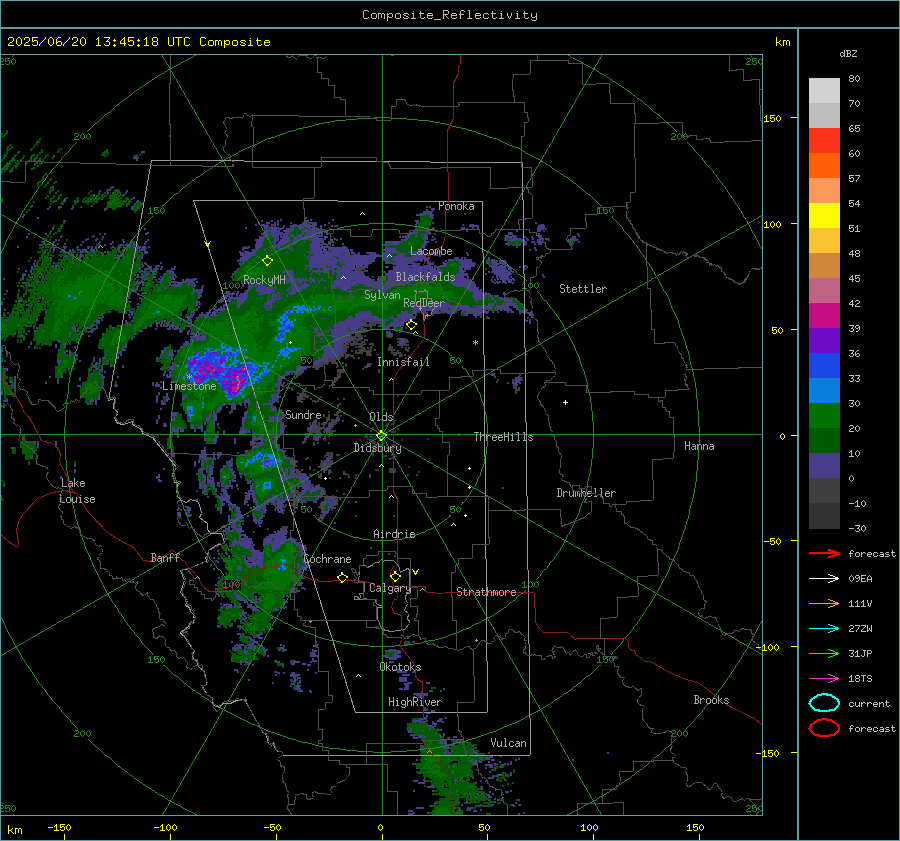This screenshot has width=900, height=841.
Task: Select the Sundre map label
Action: click(303, 415)
